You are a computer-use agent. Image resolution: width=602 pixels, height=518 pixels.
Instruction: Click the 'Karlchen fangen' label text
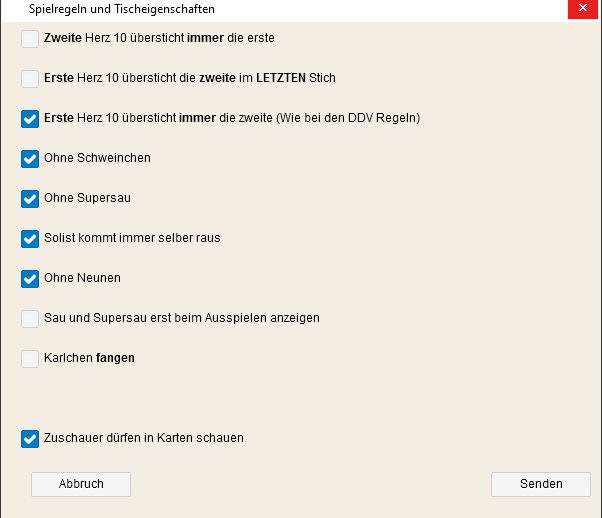89,358
